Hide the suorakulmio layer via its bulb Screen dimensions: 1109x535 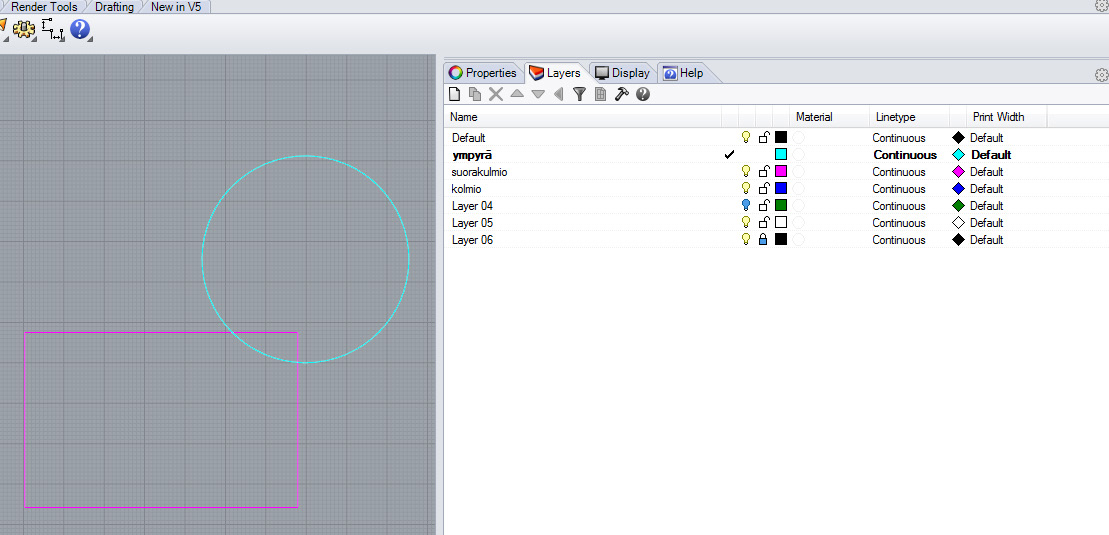745,171
